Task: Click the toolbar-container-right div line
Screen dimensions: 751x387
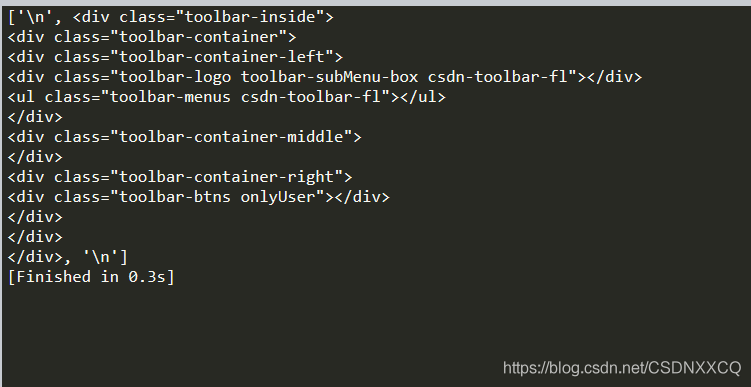Action: (x=180, y=177)
